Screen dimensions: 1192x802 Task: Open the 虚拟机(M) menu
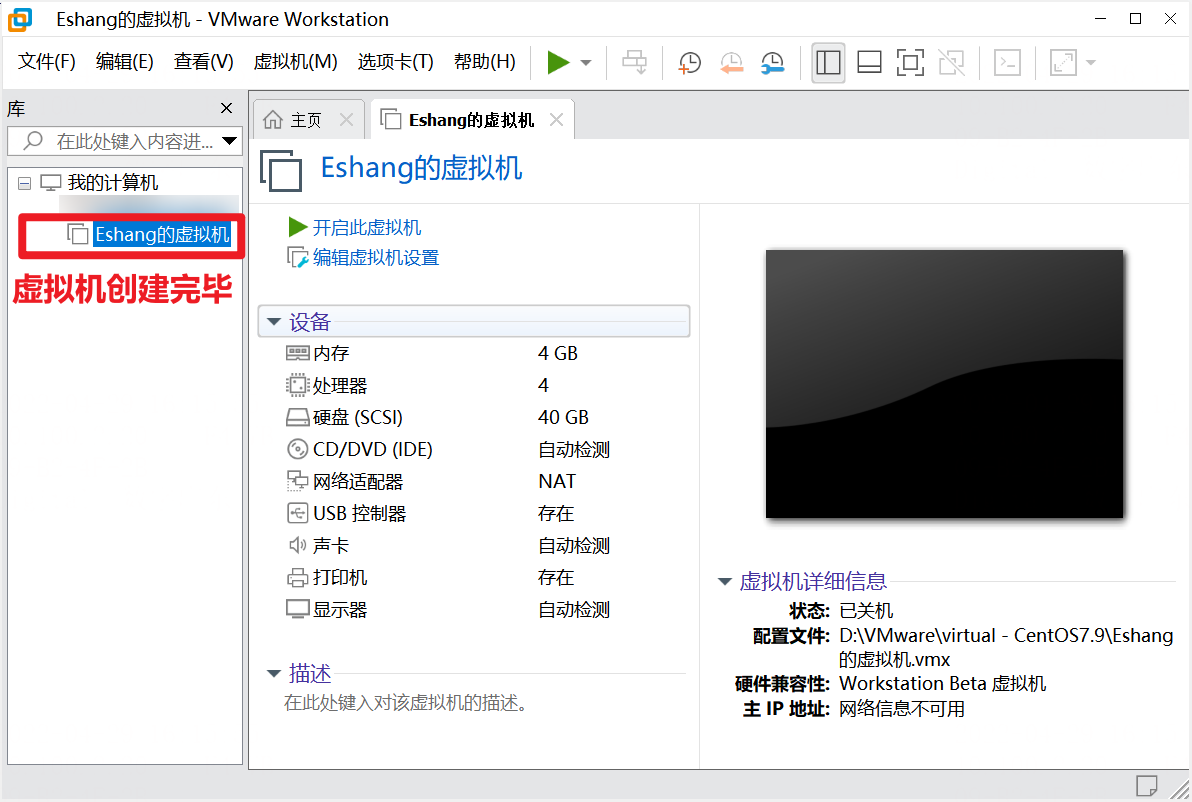pyautogui.click(x=296, y=62)
